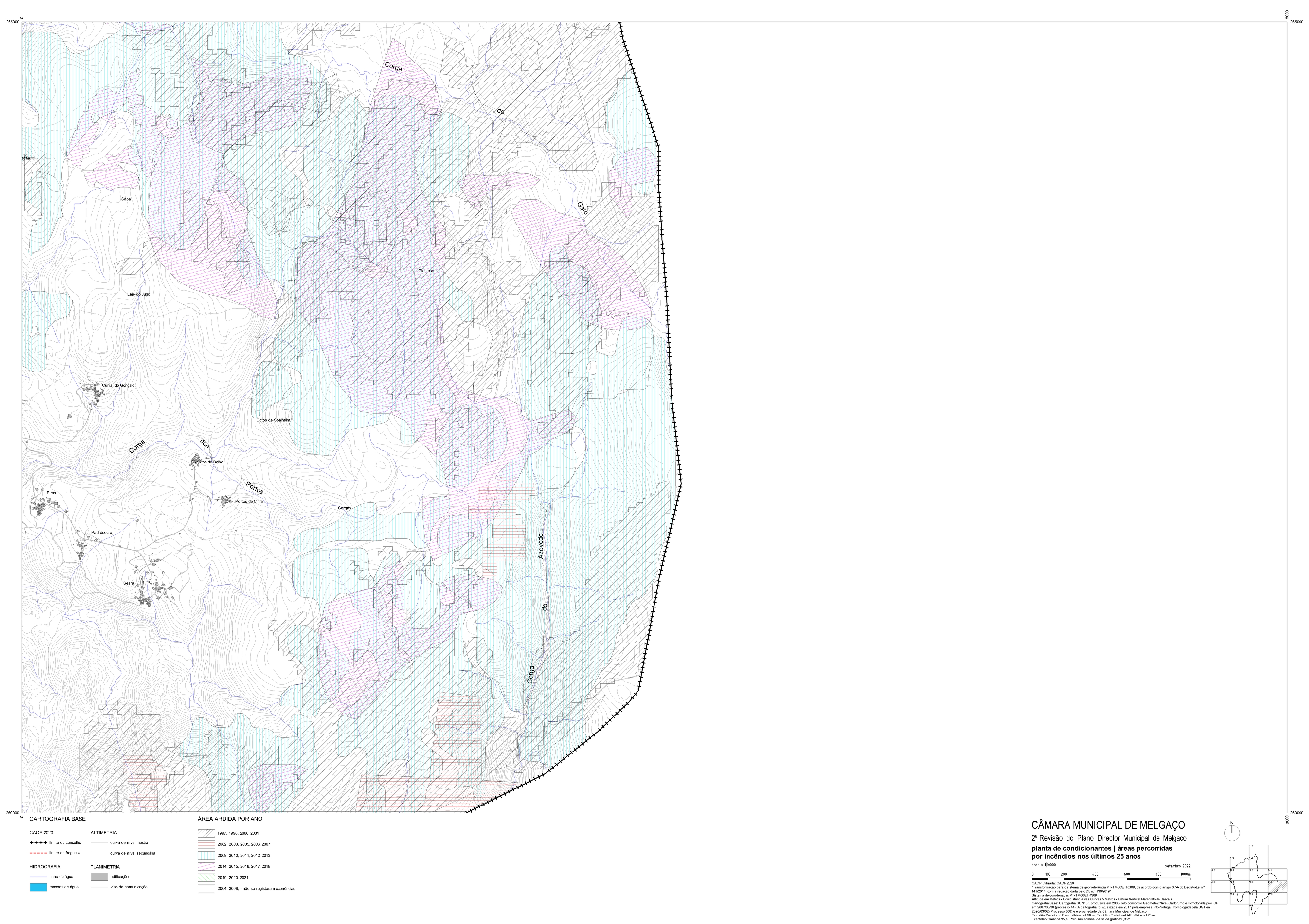The image size is (1309, 924).
Task: Click the 'HIDROGRAFIA' legend heading
Action: pos(45,867)
